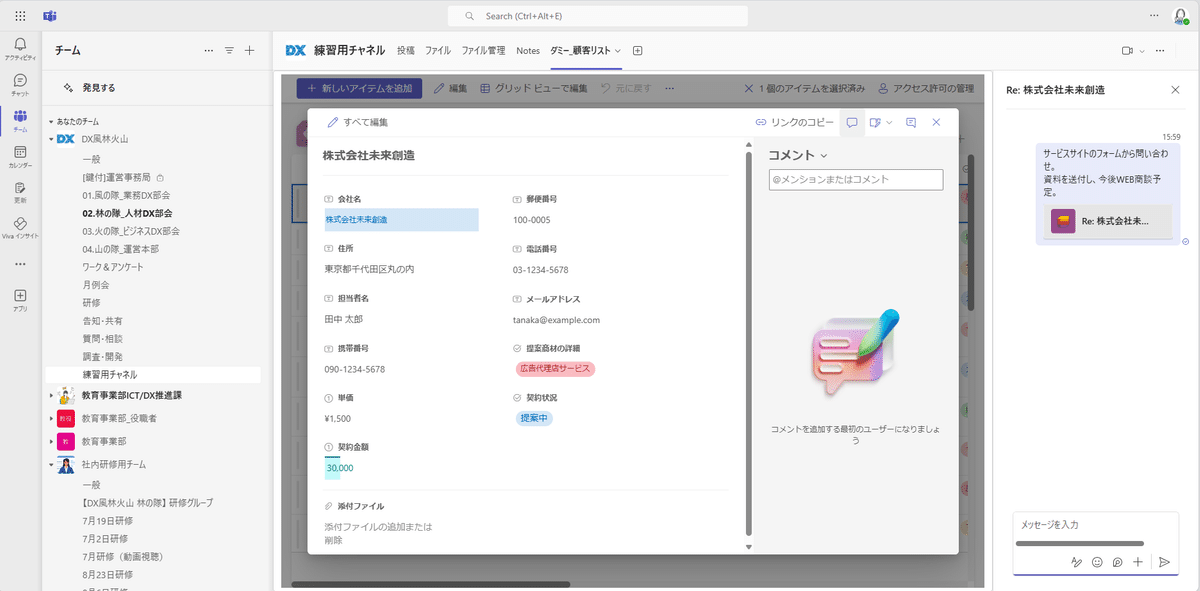This screenshot has height=591, width=1200.
Task: Close the 株式会社未来創造 item dialog
Action: 936,122
